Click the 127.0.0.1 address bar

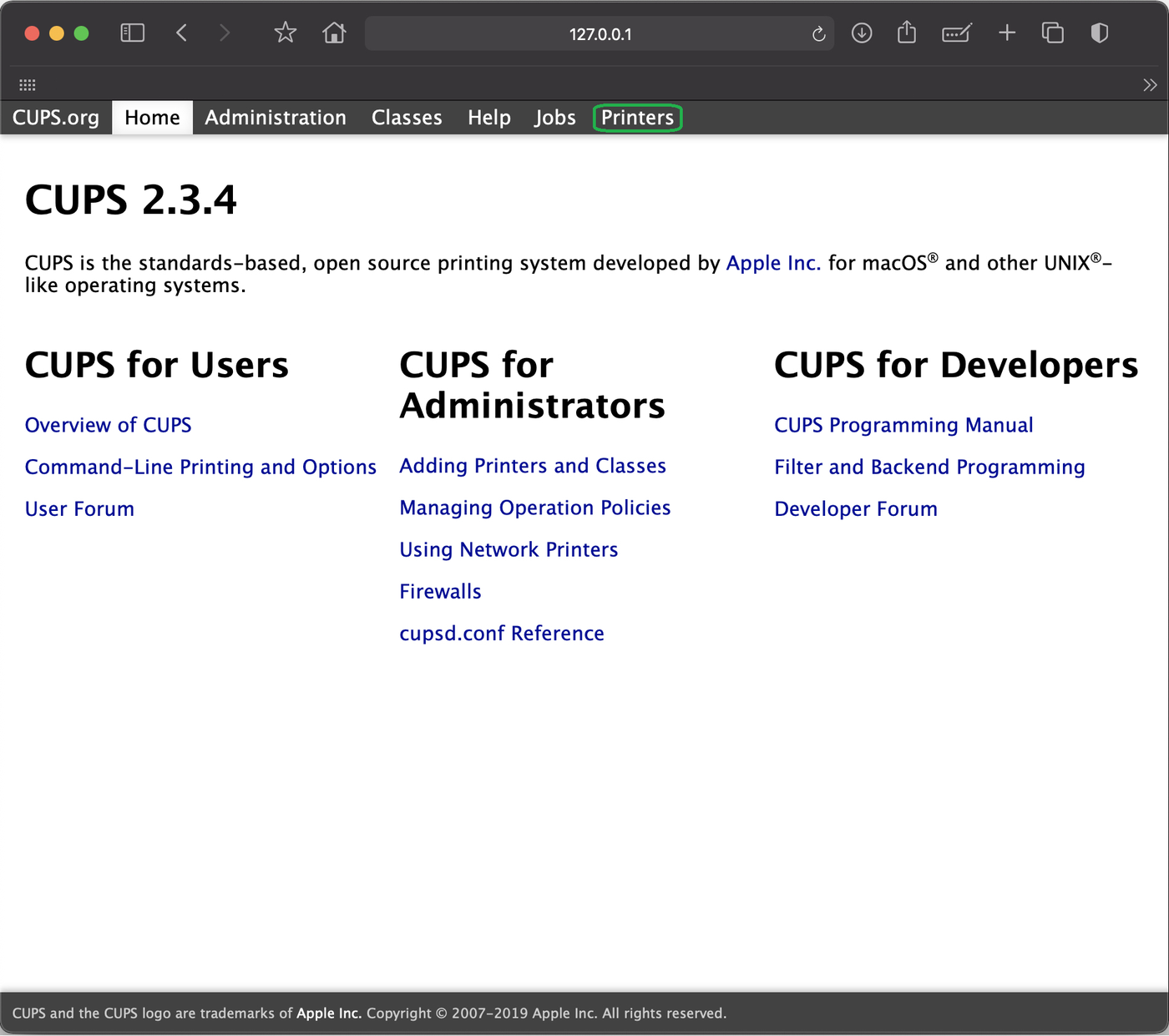point(600,34)
